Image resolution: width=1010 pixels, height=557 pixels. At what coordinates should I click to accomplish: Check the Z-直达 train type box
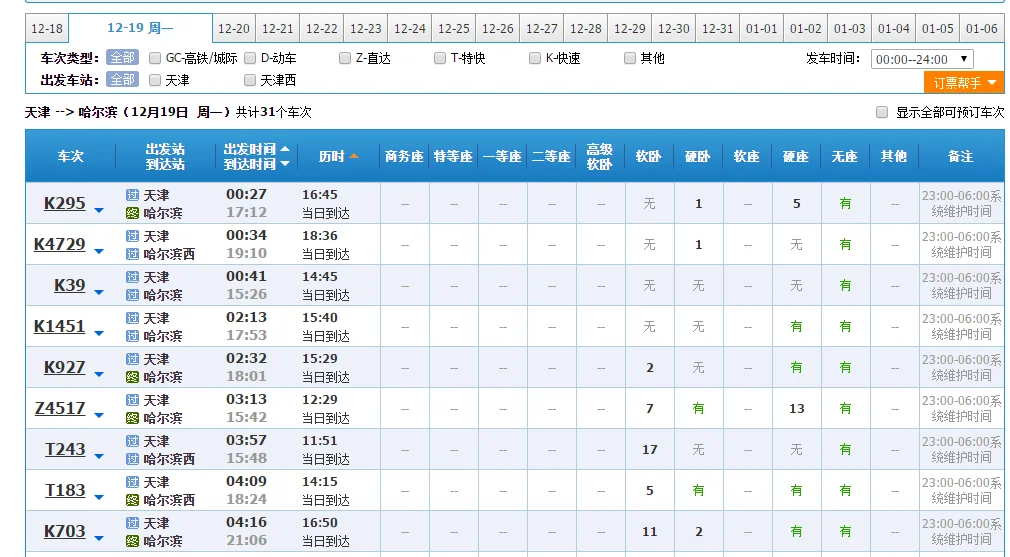tap(345, 59)
